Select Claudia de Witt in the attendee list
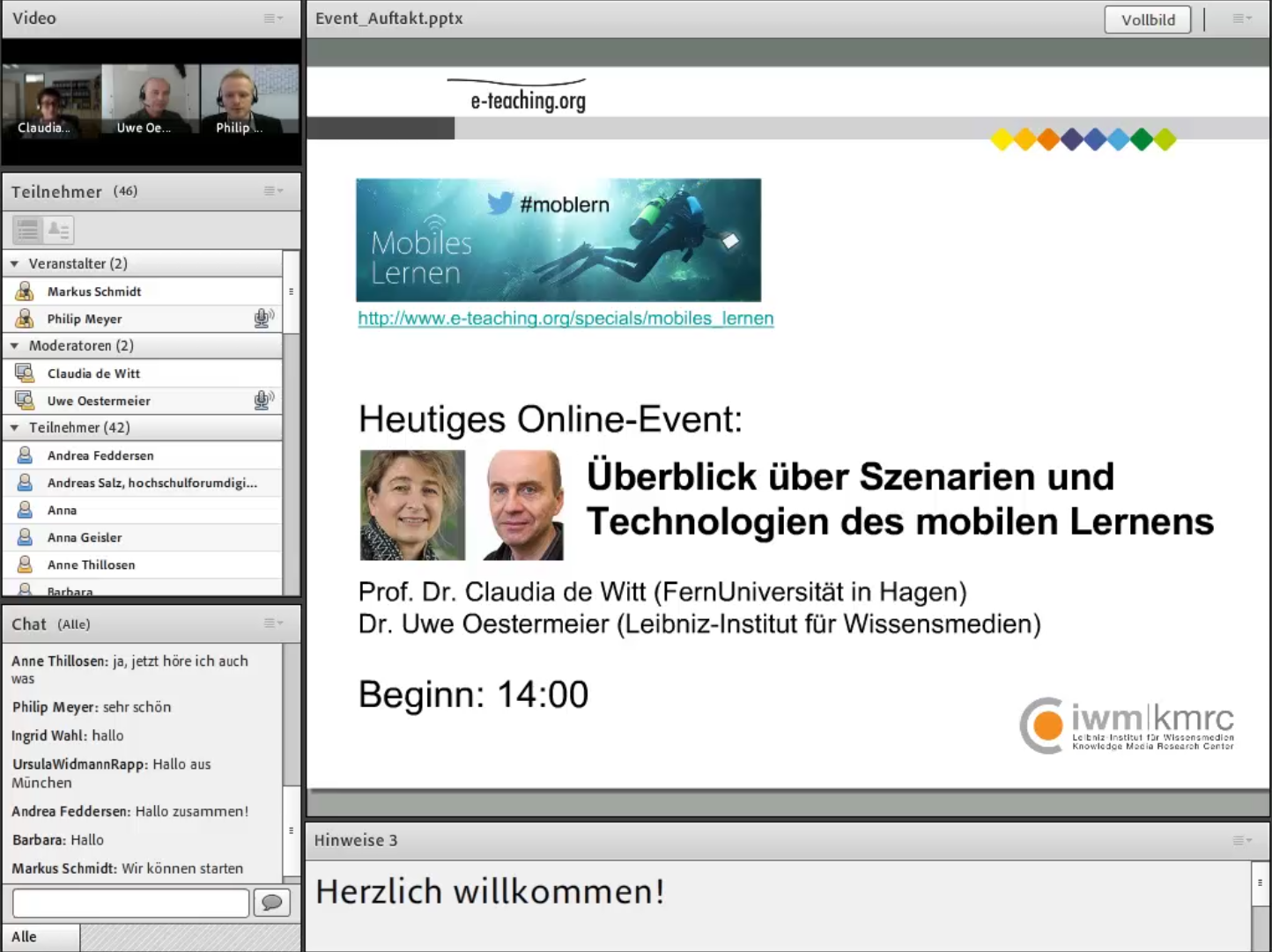The width and height of the screenshot is (1272, 952). pos(143,373)
